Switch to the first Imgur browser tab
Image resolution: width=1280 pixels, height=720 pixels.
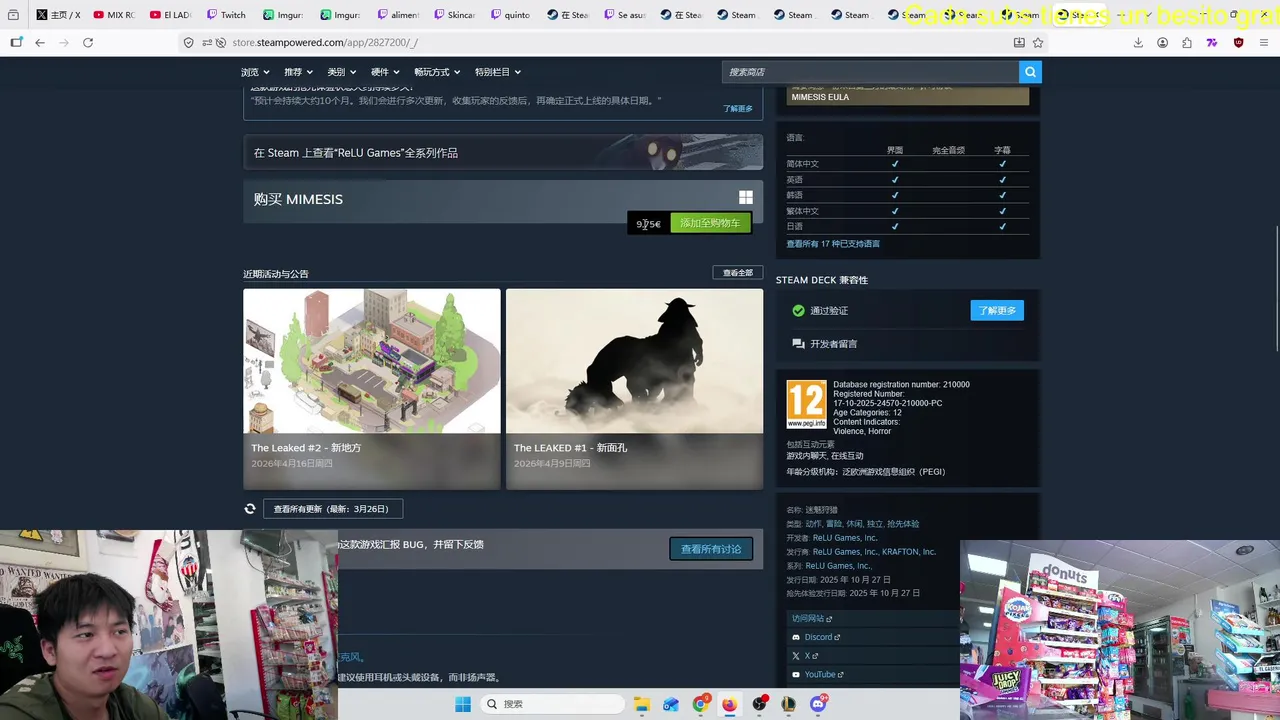click(x=283, y=15)
